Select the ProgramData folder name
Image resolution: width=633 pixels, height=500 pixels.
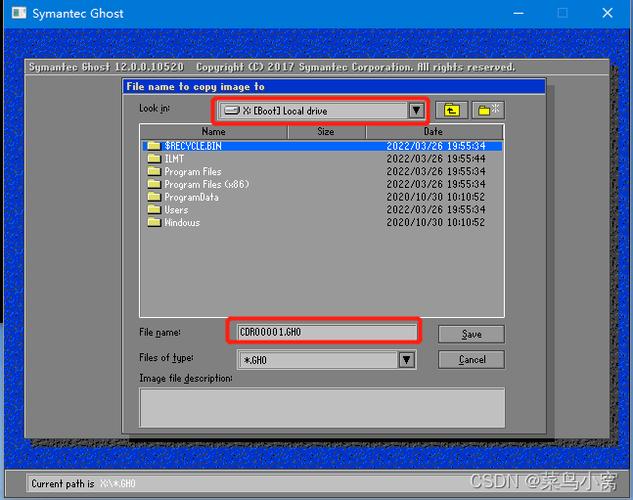click(191, 197)
